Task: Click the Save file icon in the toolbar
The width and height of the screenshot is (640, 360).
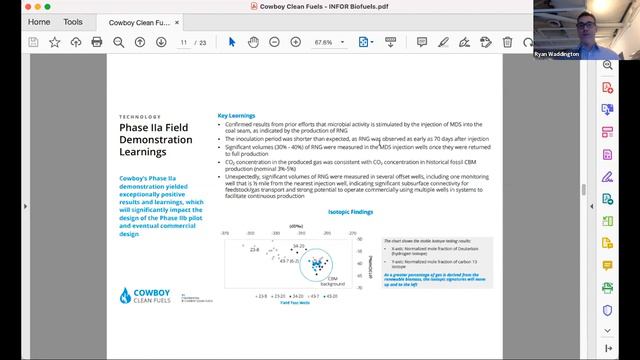Action: pyautogui.click(x=33, y=42)
